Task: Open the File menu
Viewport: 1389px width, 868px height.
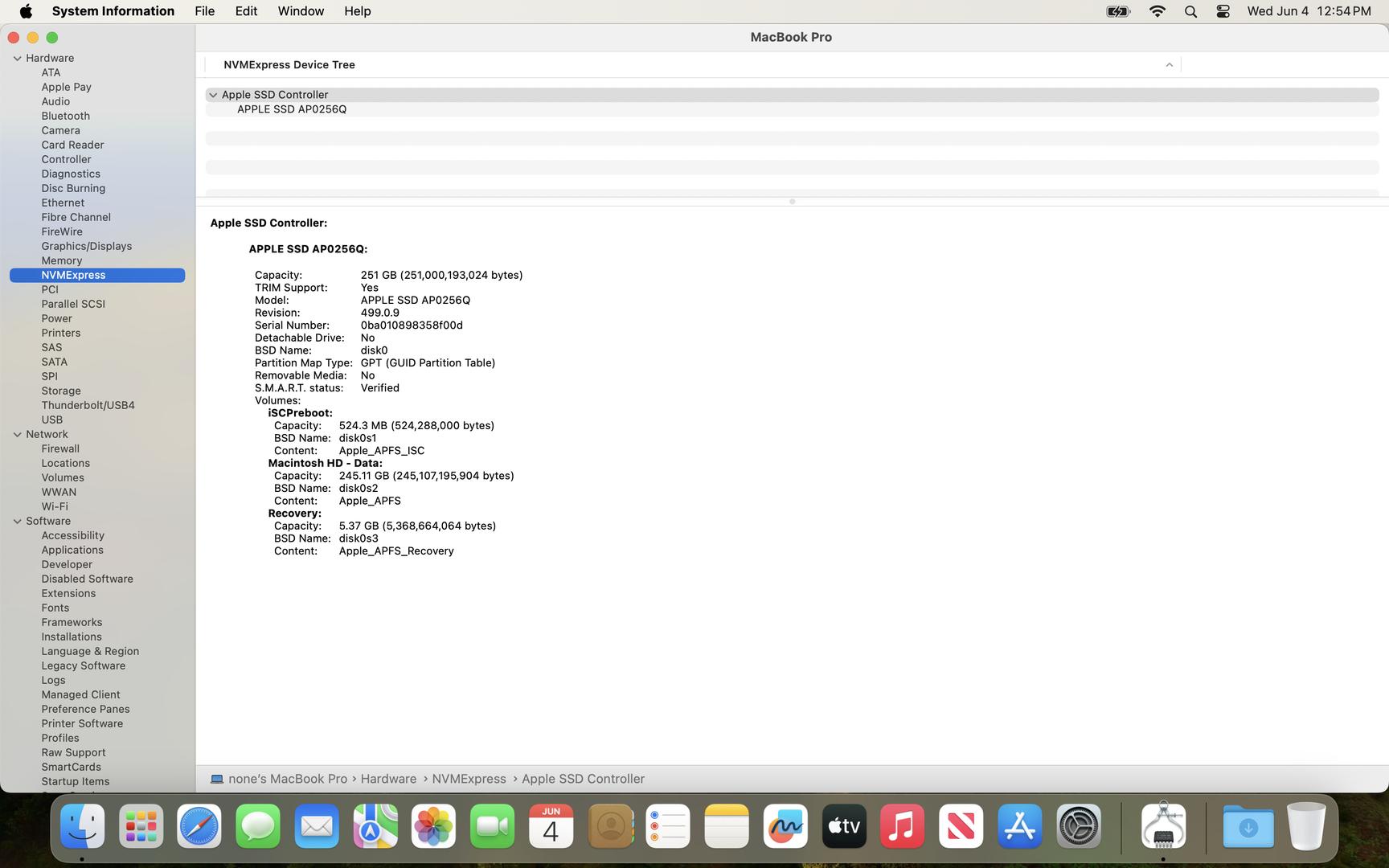Action: [x=204, y=11]
